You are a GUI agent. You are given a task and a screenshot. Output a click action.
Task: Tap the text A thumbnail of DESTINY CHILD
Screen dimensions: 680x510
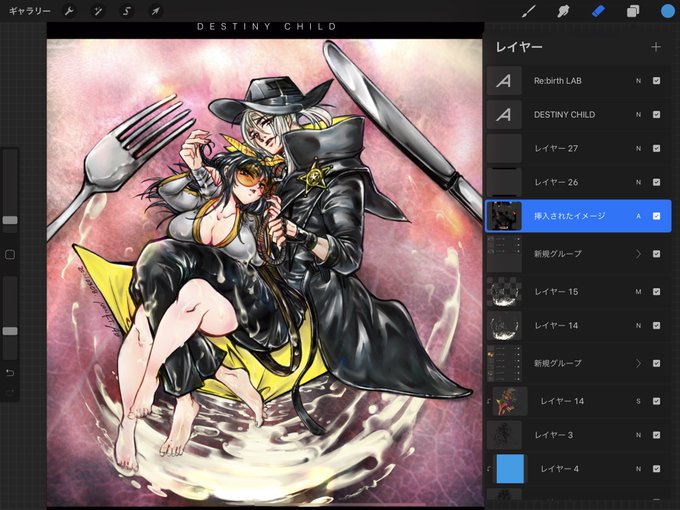tap(504, 114)
